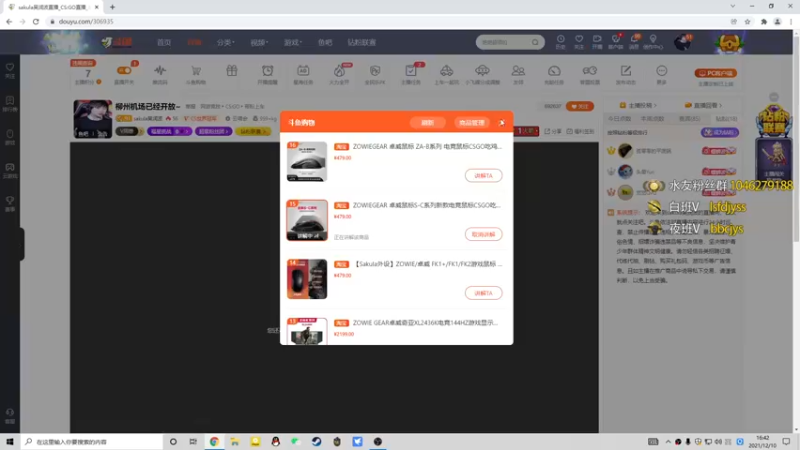Click the speedometer gauge toolbar icon
The height and width of the screenshot is (450, 800).
click(x=554, y=71)
